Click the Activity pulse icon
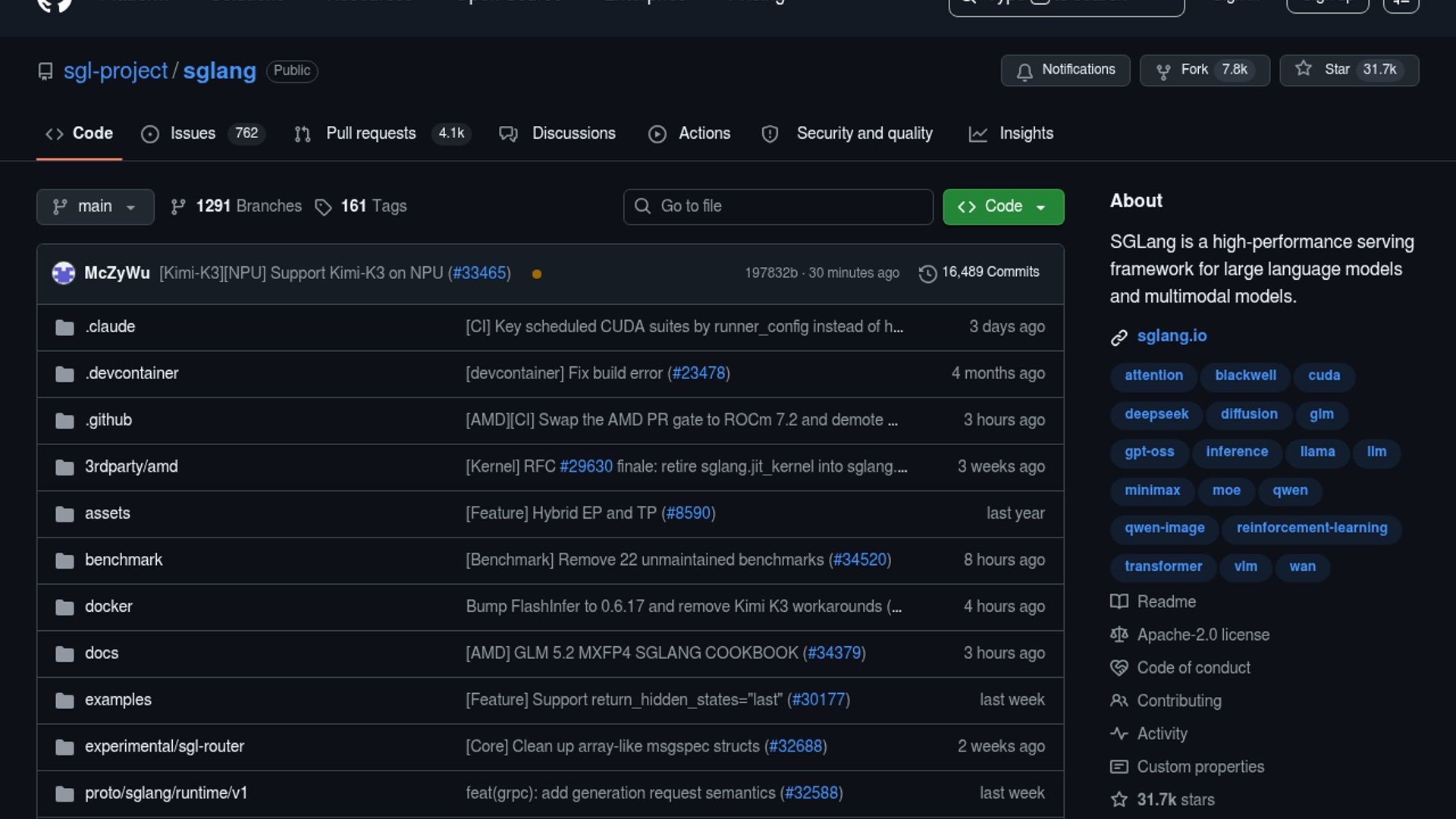This screenshot has height=819, width=1456. pos(1119,734)
